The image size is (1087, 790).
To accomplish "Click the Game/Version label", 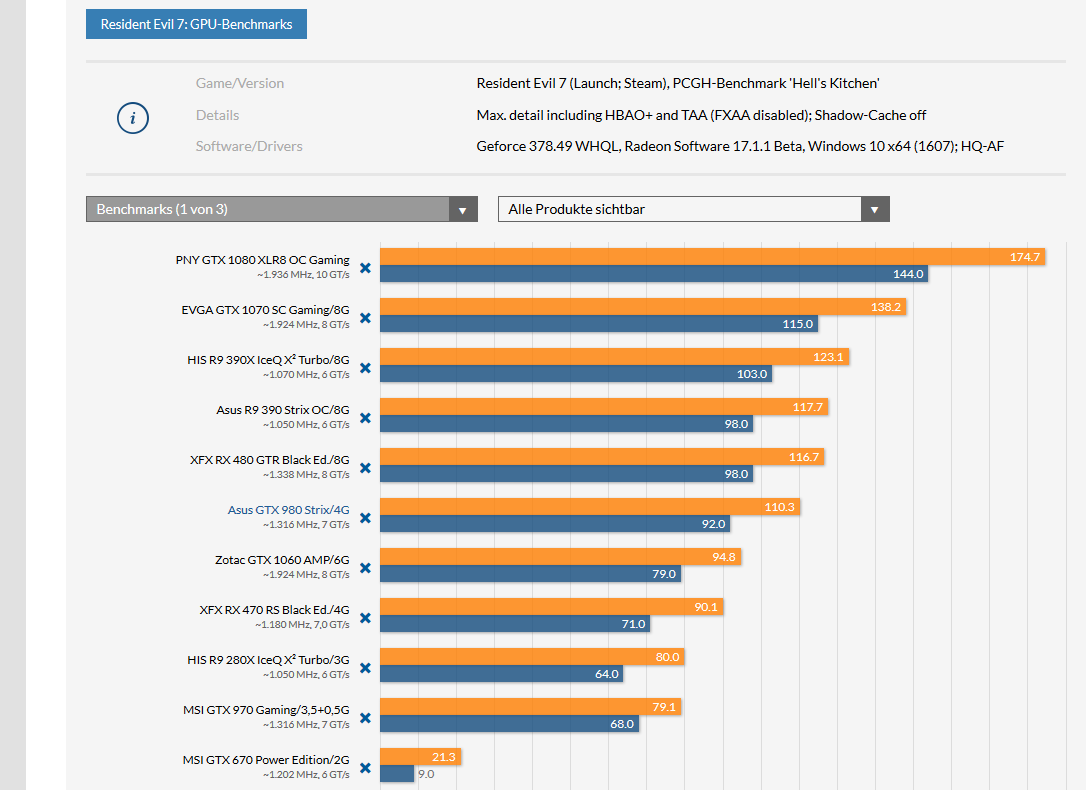I will pyautogui.click(x=240, y=83).
